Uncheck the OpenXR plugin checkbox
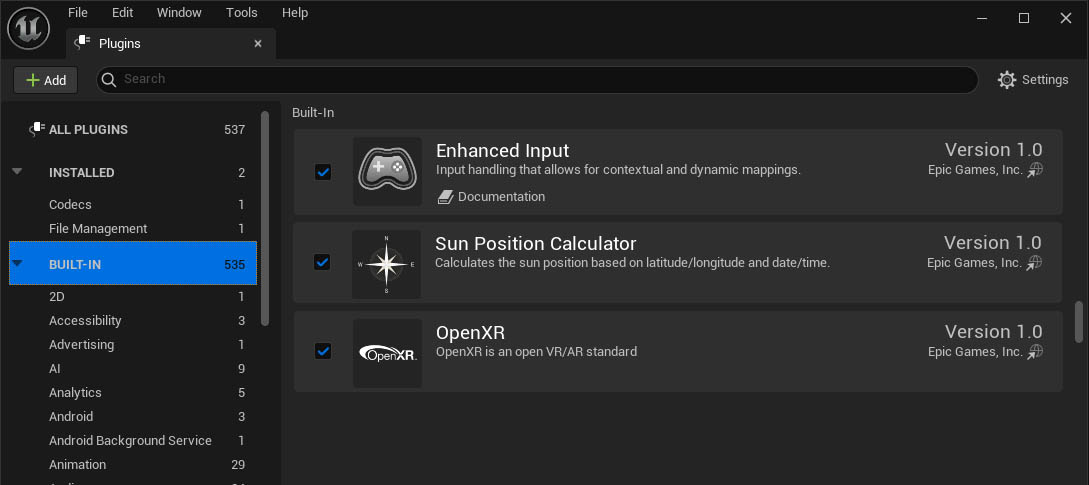 pos(323,351)
